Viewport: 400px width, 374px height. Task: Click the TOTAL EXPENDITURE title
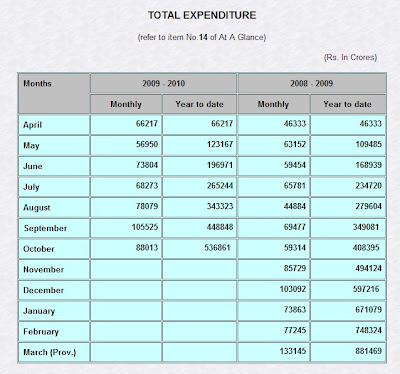point(202,15)
